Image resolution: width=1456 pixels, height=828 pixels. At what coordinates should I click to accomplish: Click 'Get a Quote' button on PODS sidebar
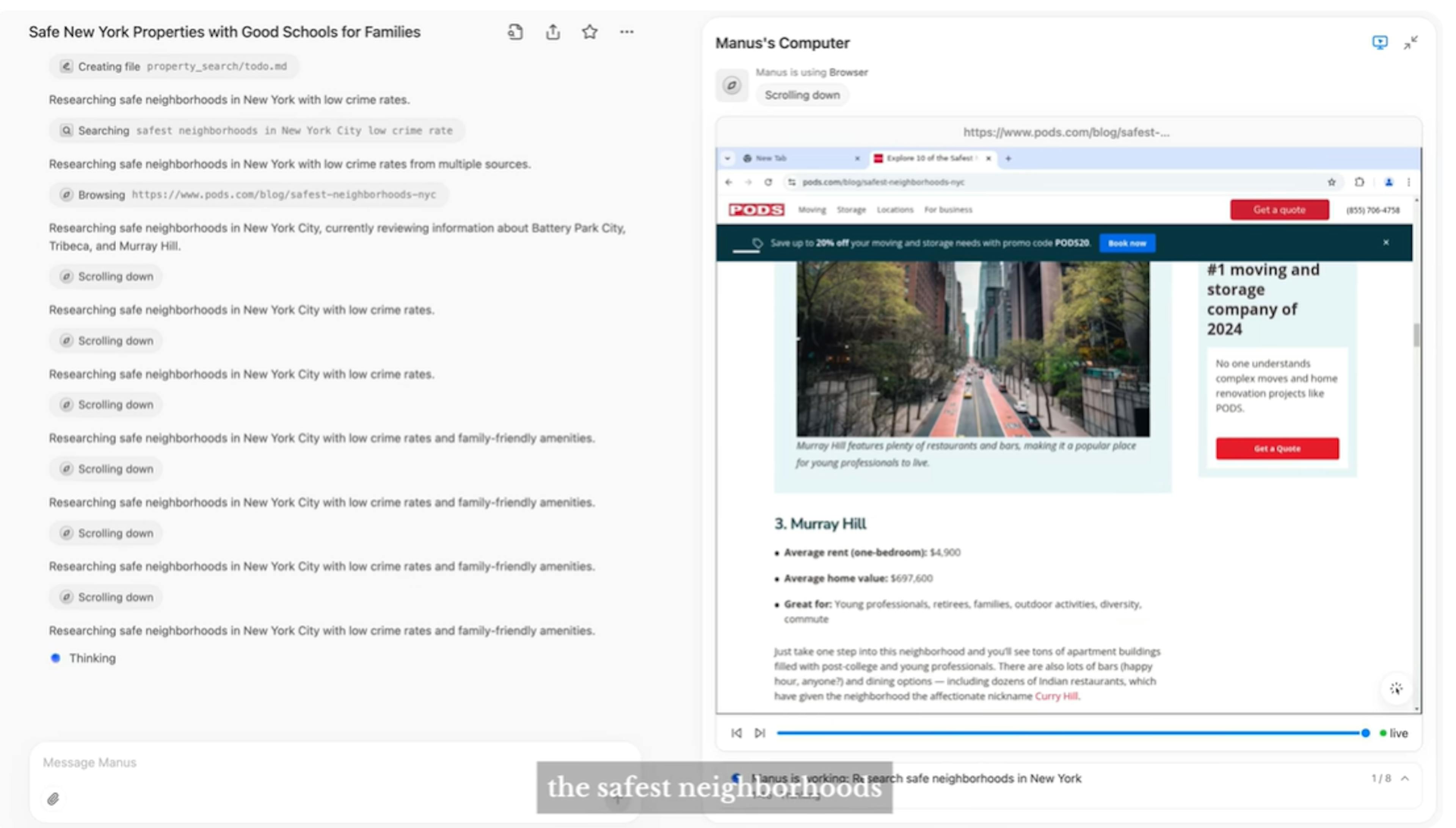[1278, 448]
